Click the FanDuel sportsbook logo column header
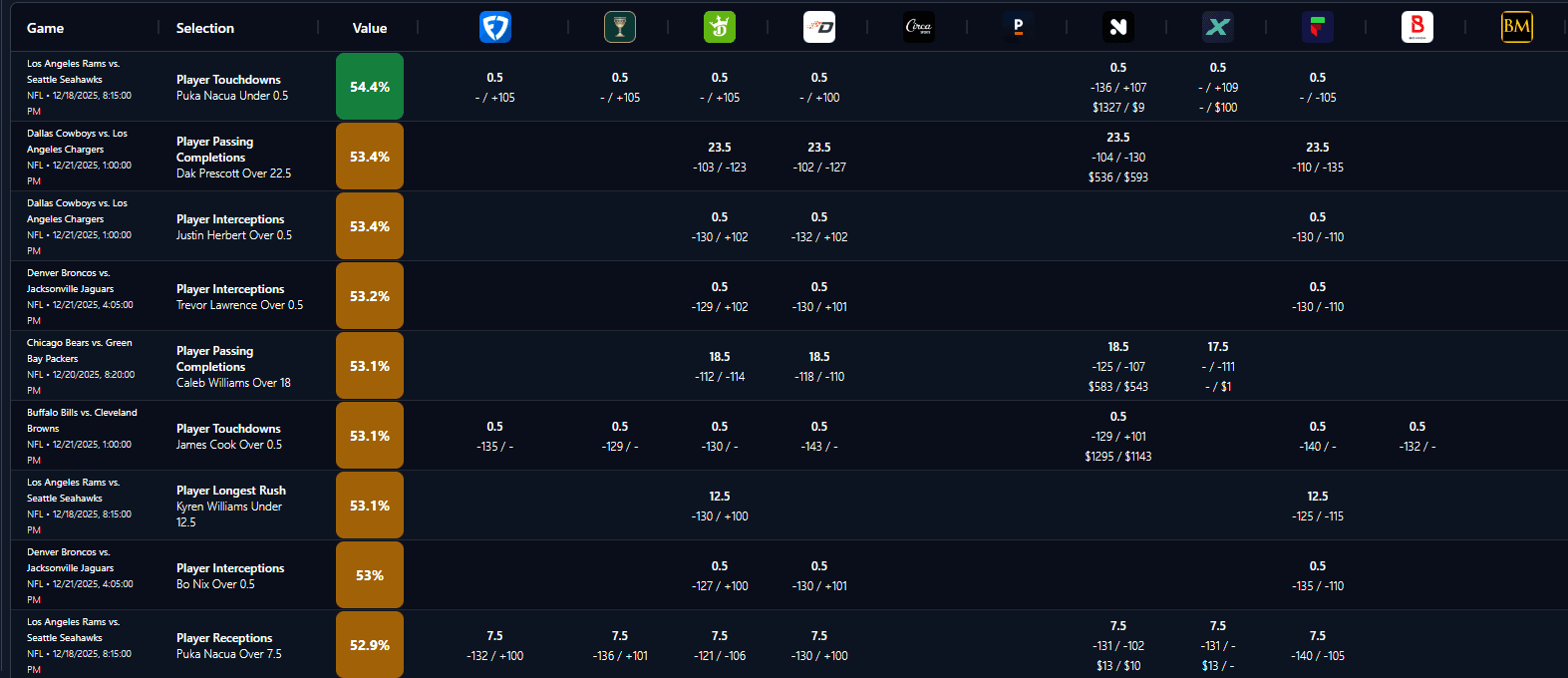 [495, 27]
